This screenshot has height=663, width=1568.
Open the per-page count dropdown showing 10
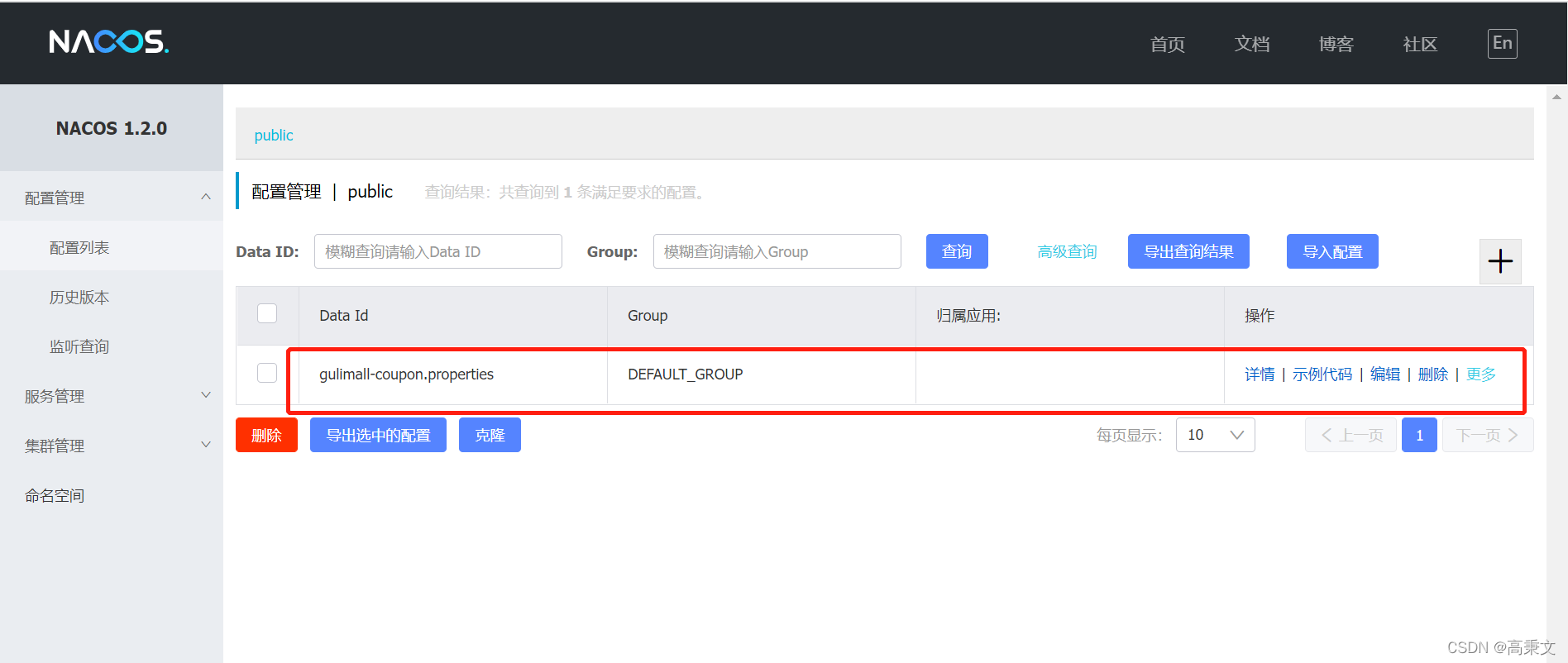coord(1215,435)
